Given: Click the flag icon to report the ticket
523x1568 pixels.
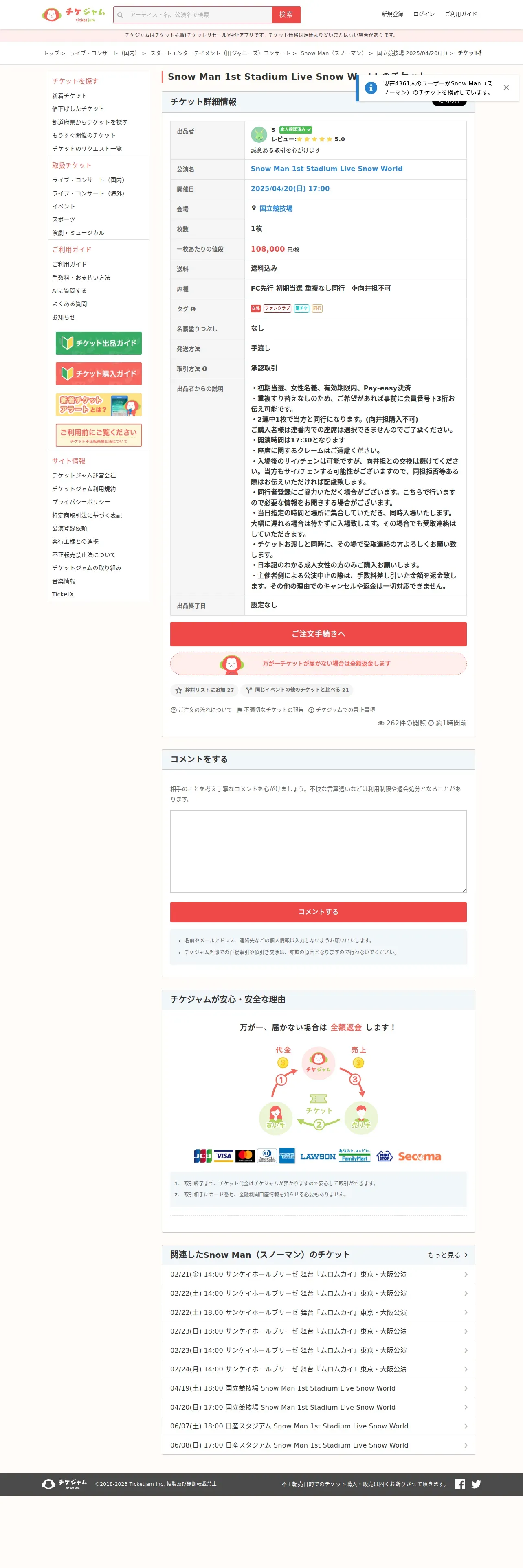Looking at the screenshot, I should 240,710.
